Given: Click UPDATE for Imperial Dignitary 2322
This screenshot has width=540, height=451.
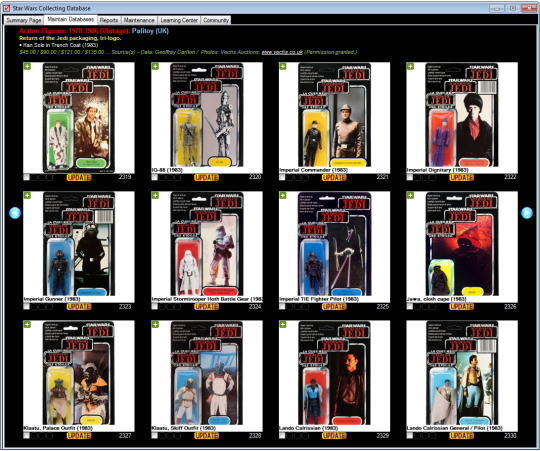Looking at the screenshot, I should 462,177.
